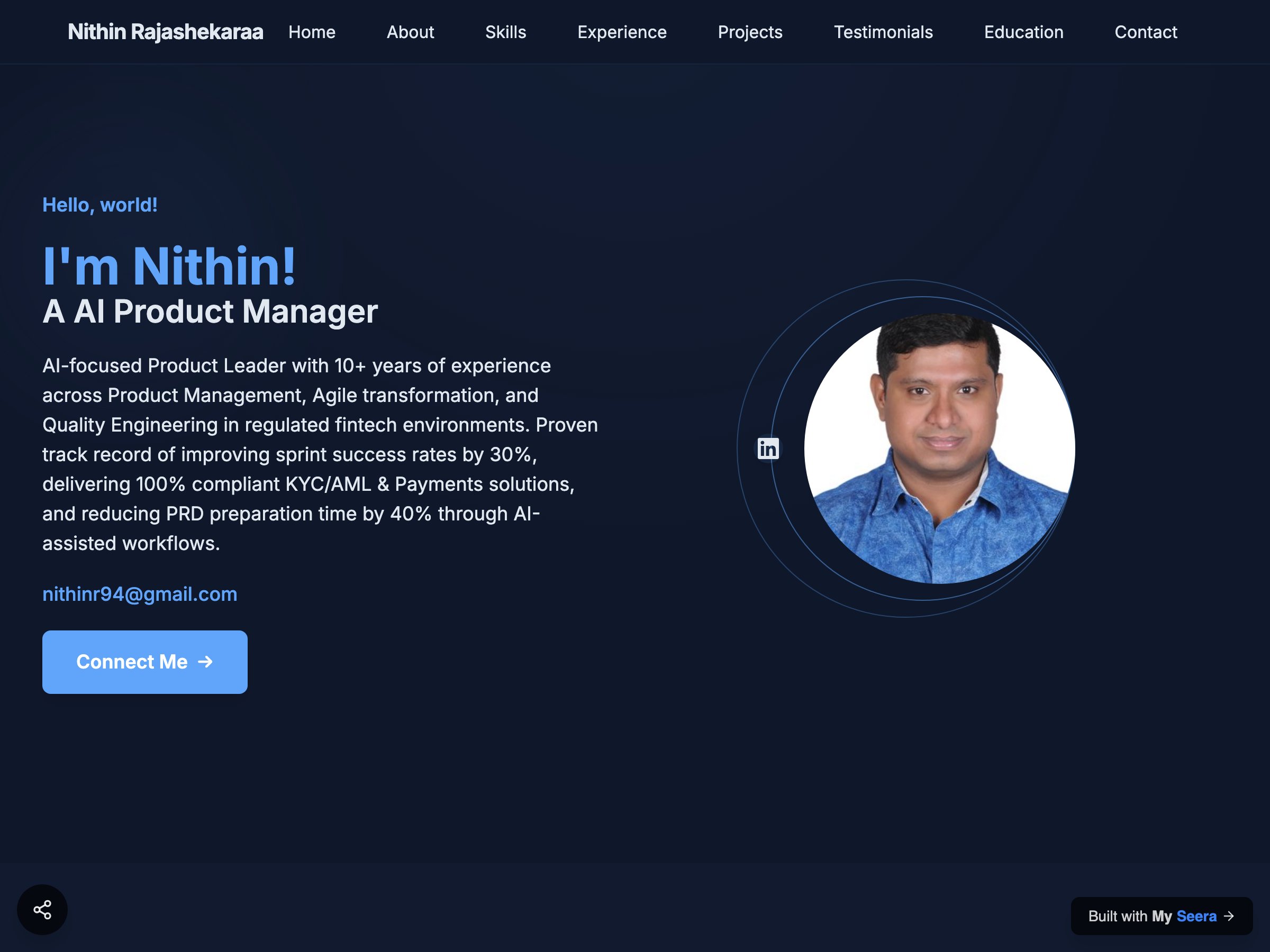Go to the Education section
The image size is (1270, 952).
tap(1024, 32)
